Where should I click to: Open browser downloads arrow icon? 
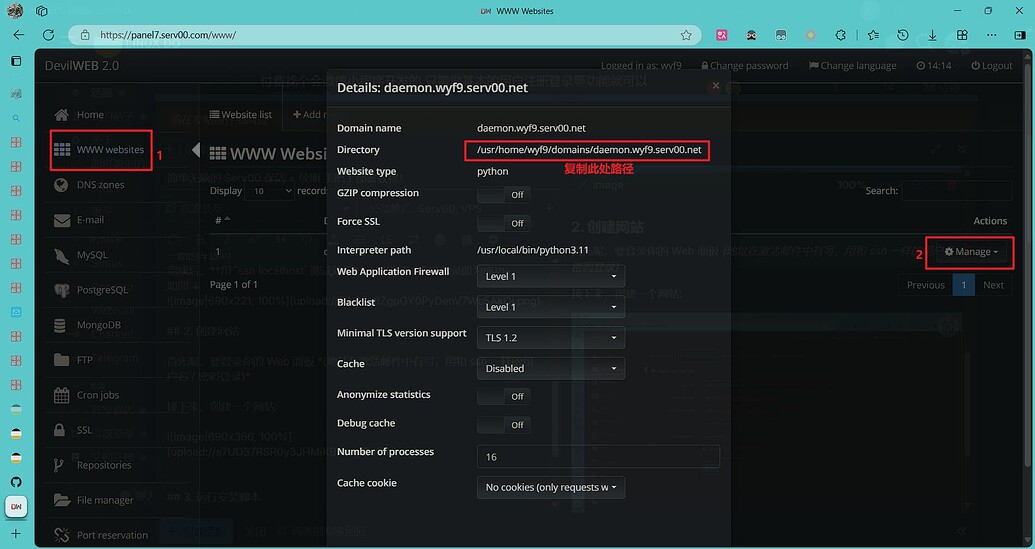click(x=933, y=35)
